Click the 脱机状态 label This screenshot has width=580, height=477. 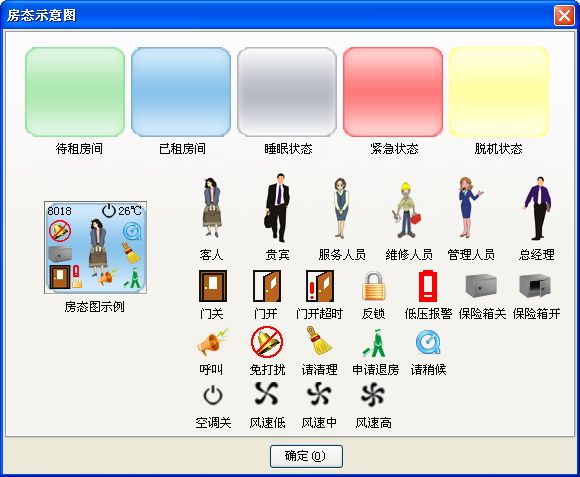pos(498,149)
